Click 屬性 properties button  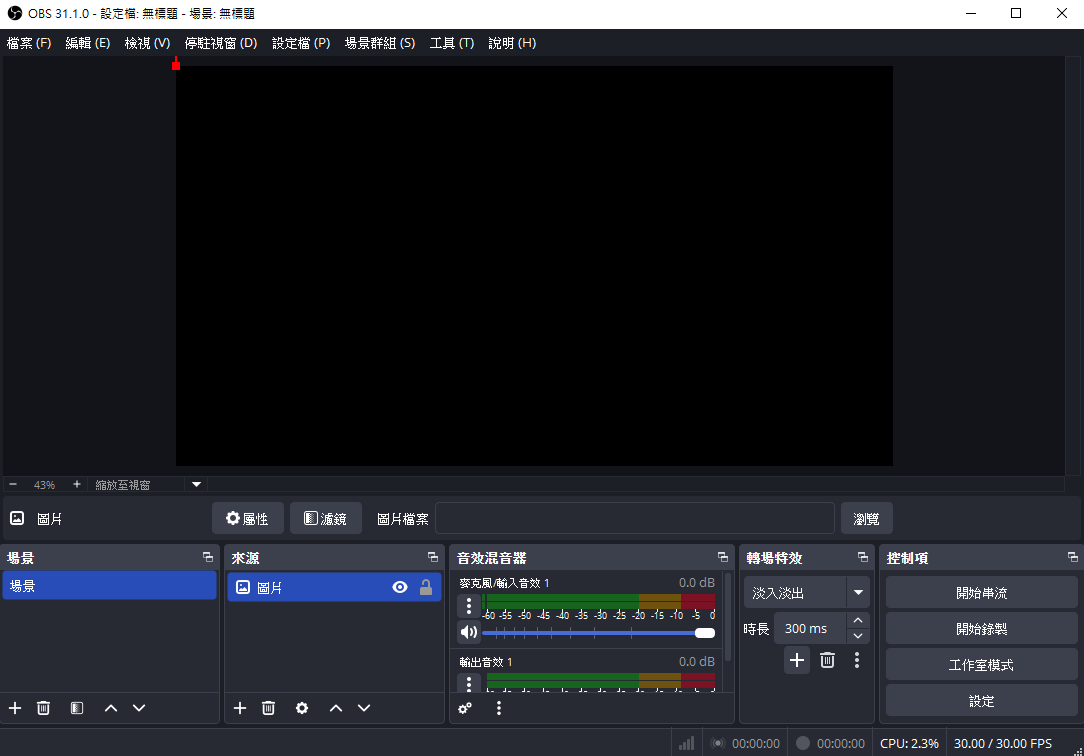pyautogui.click(x=247, y=518)
